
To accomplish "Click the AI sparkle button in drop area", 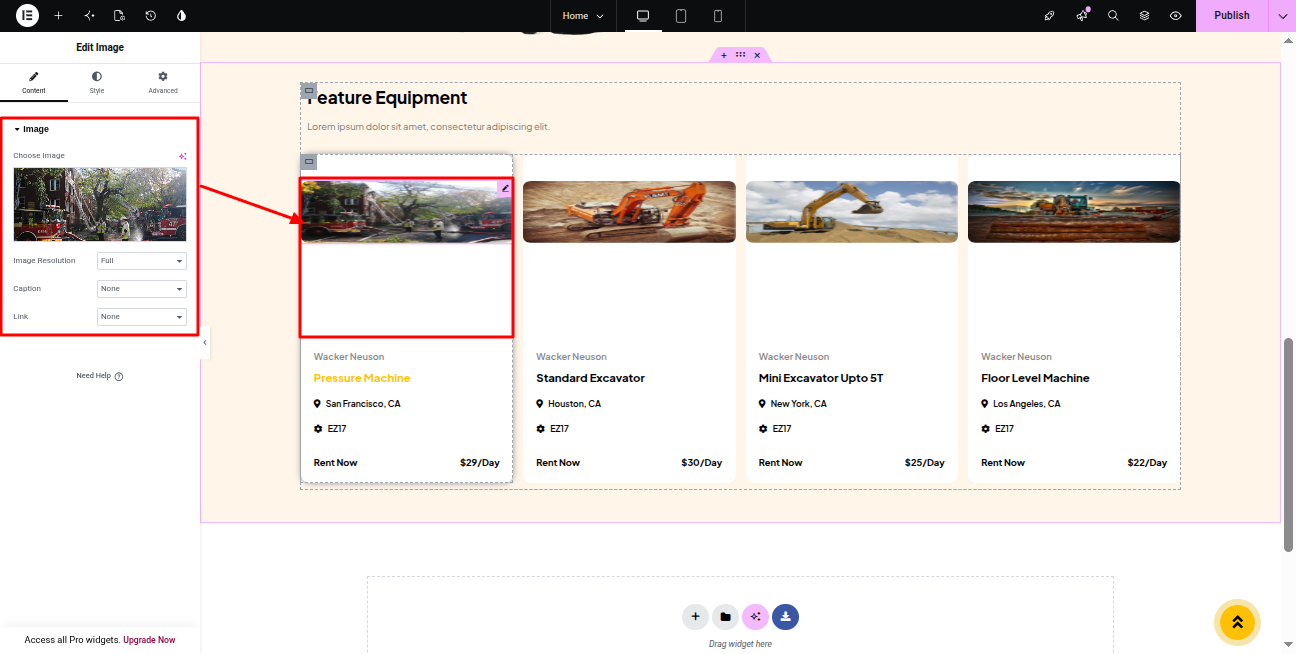I will pos(755,617).
